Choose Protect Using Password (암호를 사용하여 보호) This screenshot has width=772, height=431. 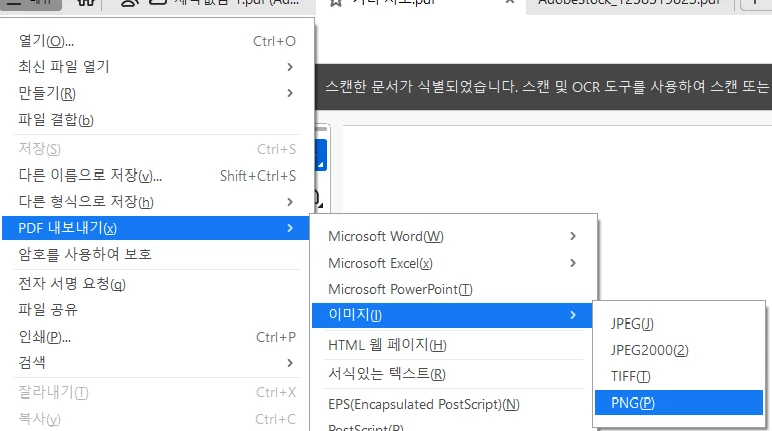pyautogui.click(x=157, y=254)
